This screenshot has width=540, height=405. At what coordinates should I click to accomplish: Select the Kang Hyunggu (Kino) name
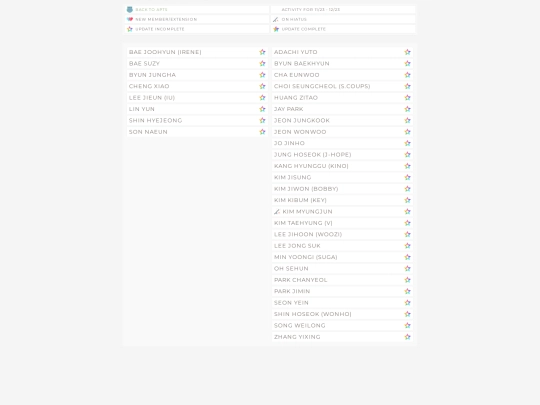click(x=311, y=166)
